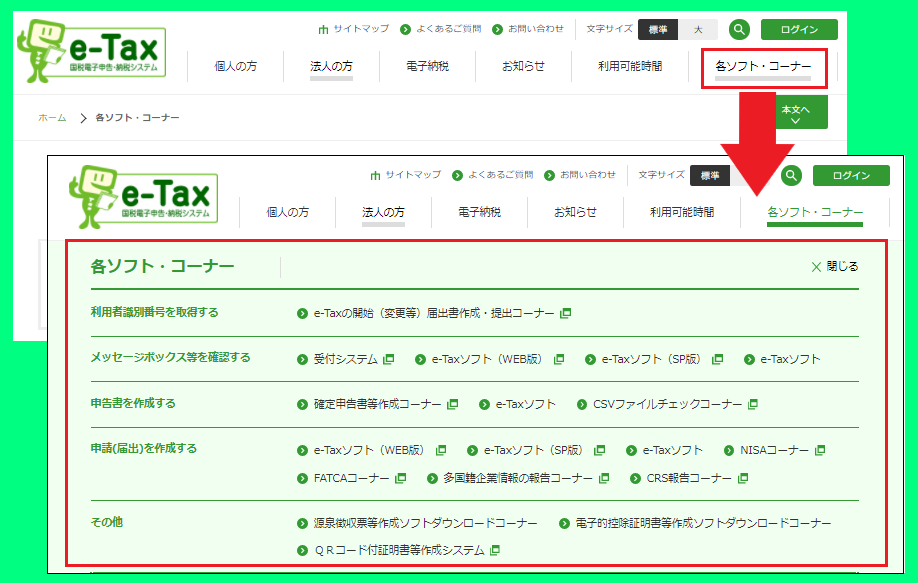Open e-Taxソフト（WEB版） in メッセージボックス等を確認する row

tap(489, 359)
